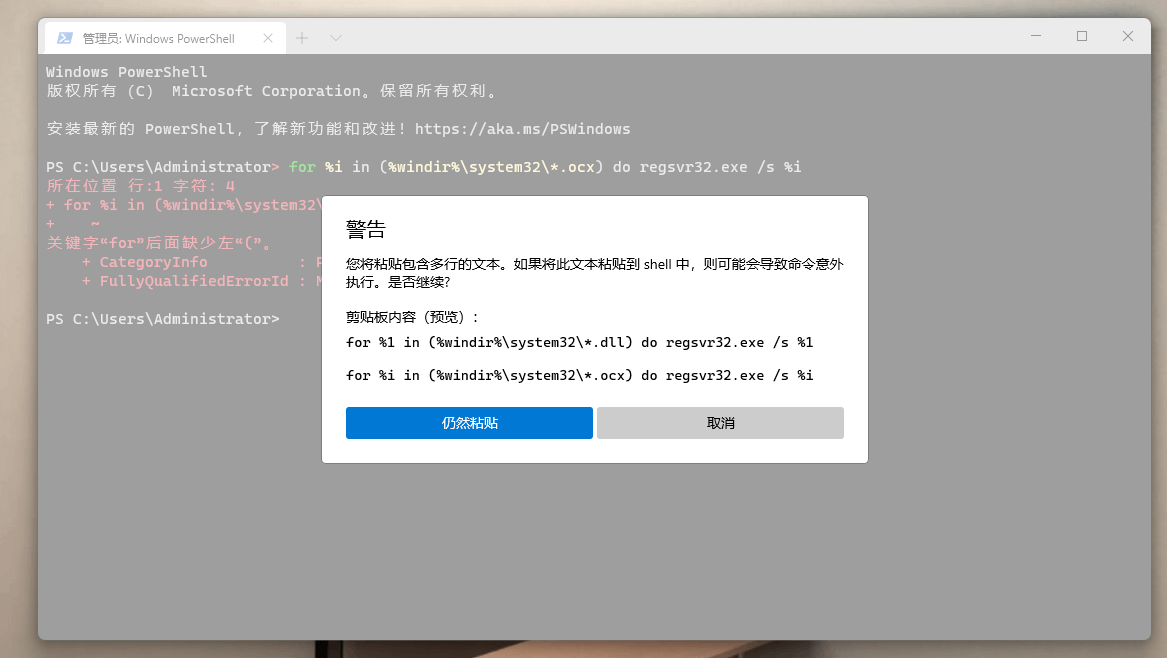Click the PowerShell icon in the tab
Screen dimensions: 1167x658
point(65,38)
